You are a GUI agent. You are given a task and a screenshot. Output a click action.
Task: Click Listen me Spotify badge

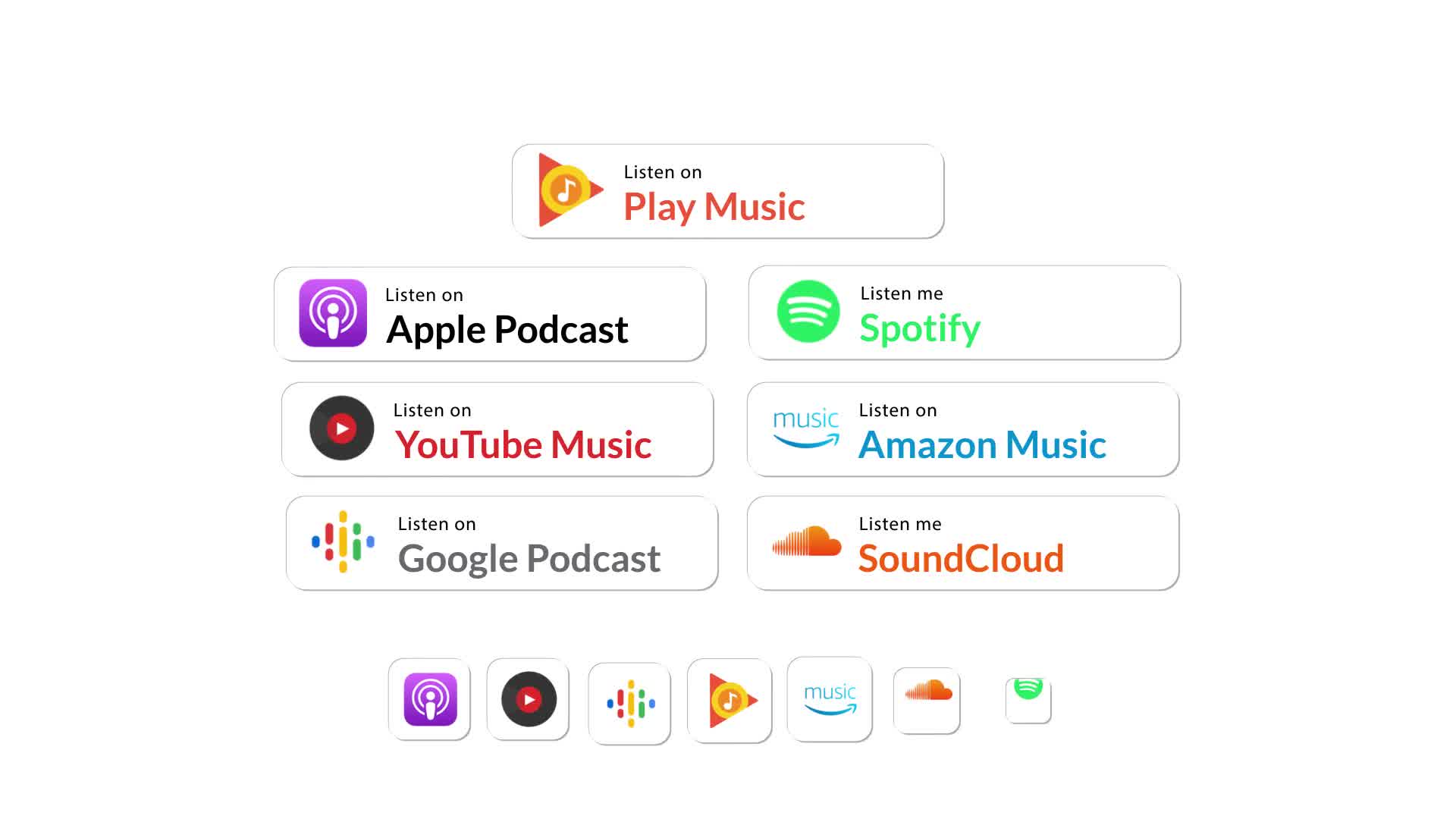point(966,312)
